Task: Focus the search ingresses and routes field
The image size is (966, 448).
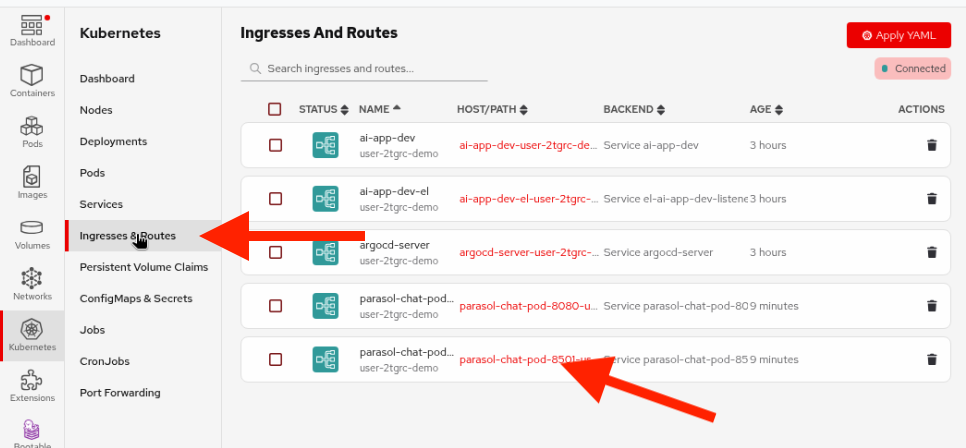Action: (x=370, y=69)
